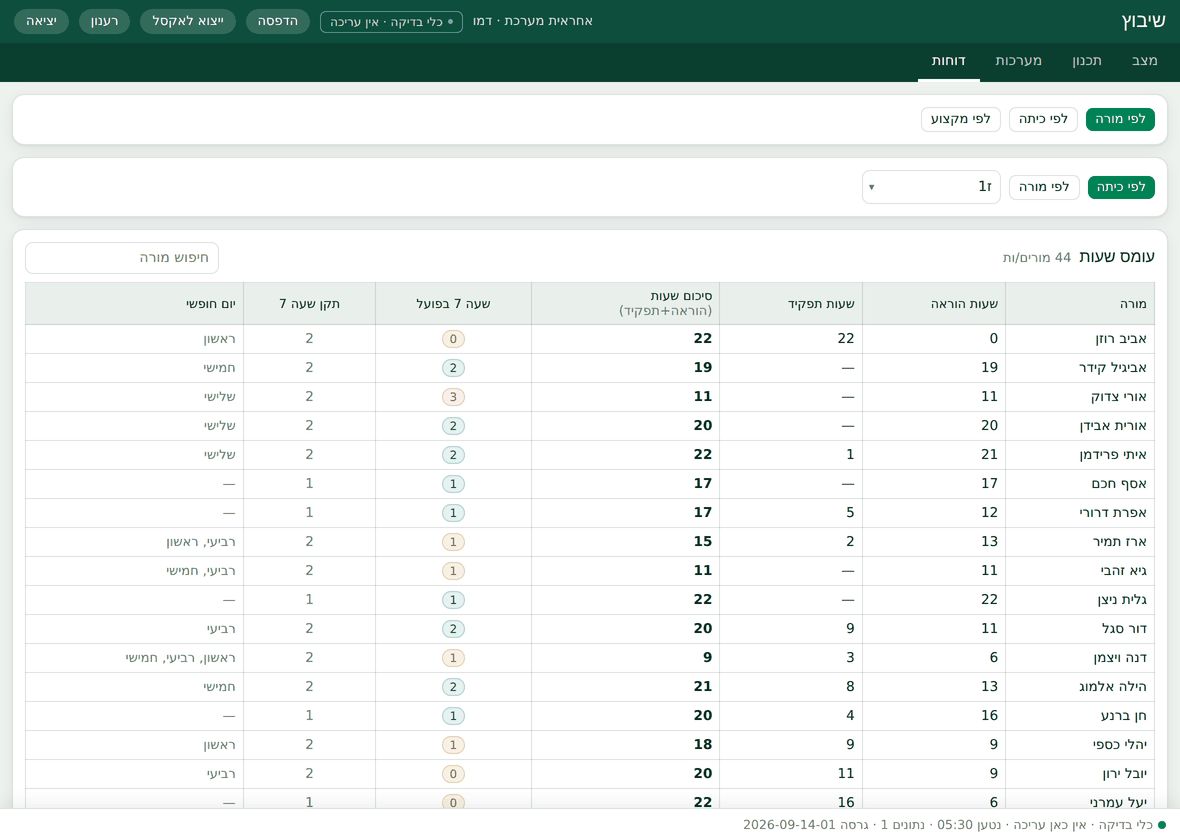Click hour-7 badge 1 in יהלי כספי row
1180x840 pixels.
453,745
